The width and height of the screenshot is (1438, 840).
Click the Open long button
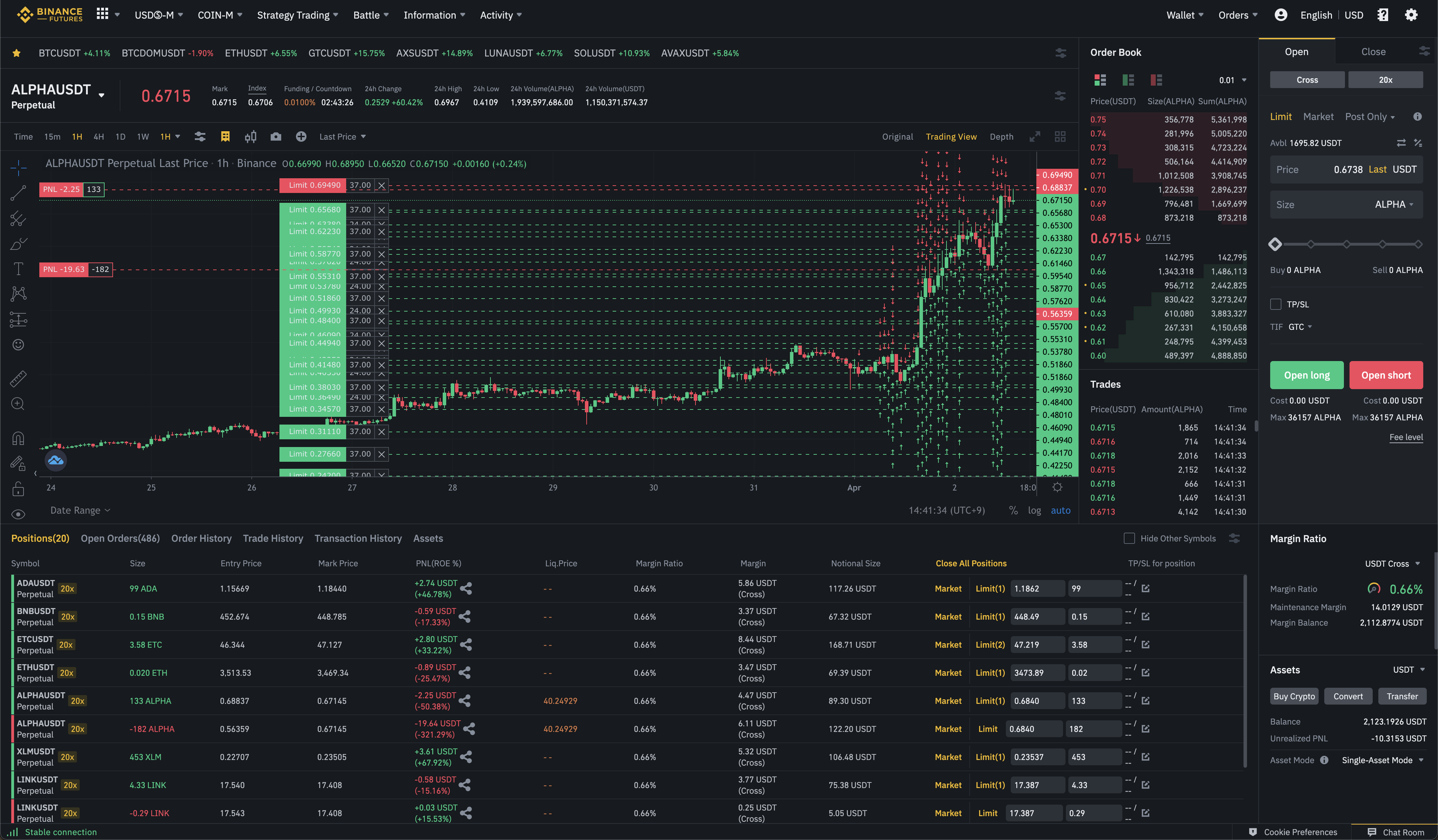pyautogui.click(x=1306, y=375)
